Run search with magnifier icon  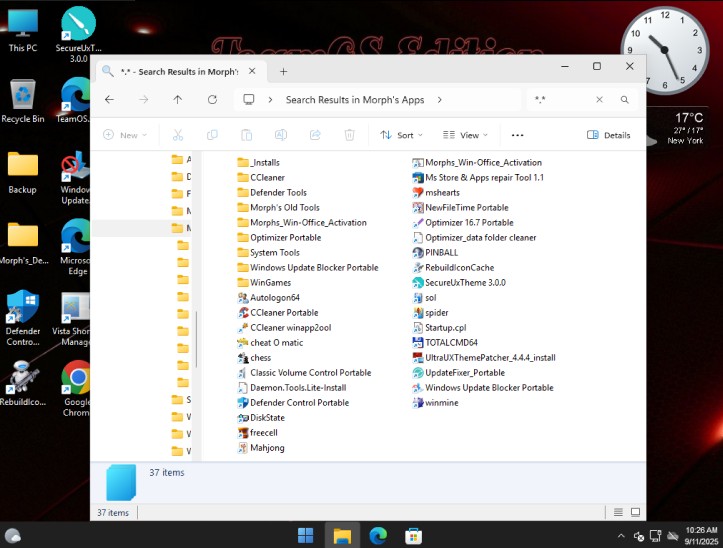(x=624, y=100)
